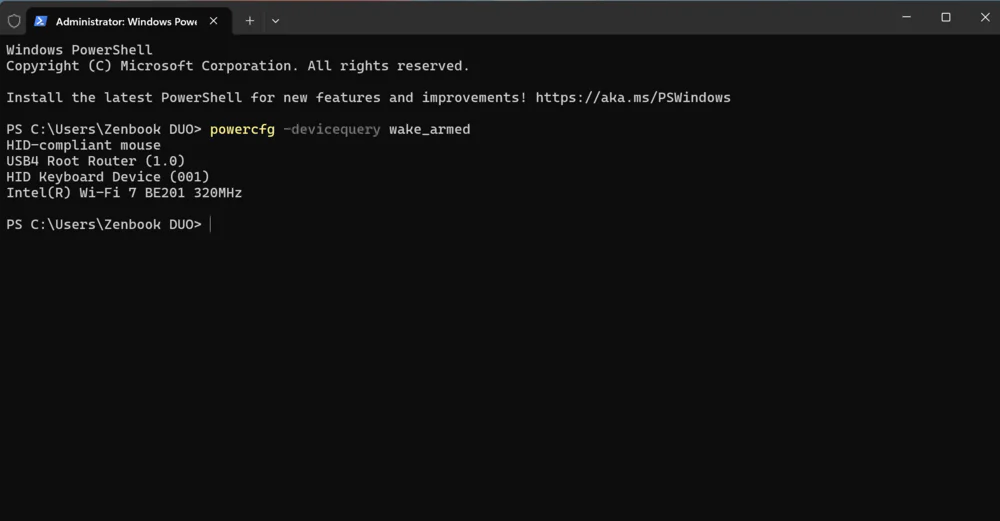This screenshot has height=521, width=1000.
Task: Minimize the terminal window
Action: [906, 17]
